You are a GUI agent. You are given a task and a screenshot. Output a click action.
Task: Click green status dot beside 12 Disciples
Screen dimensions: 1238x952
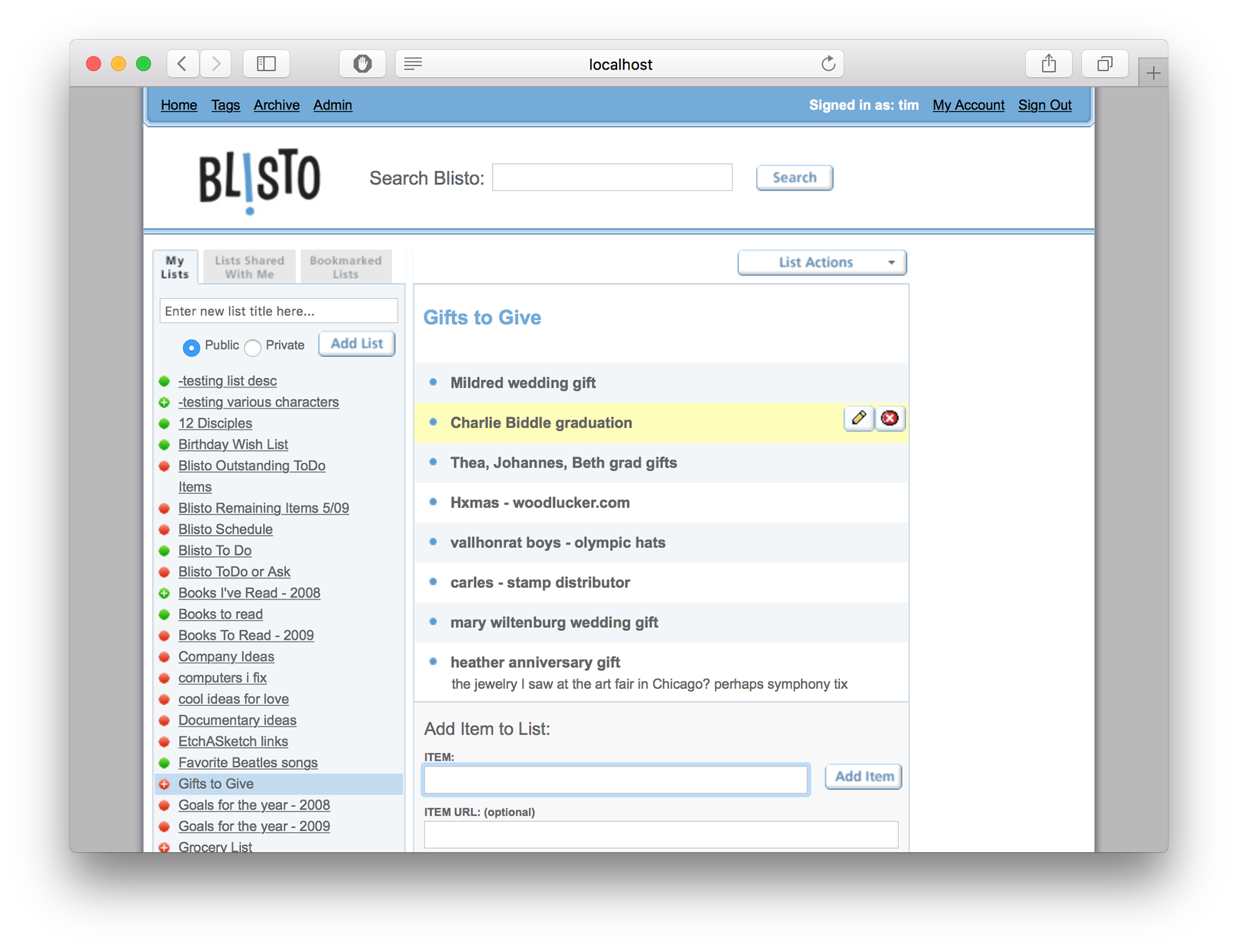164,423
